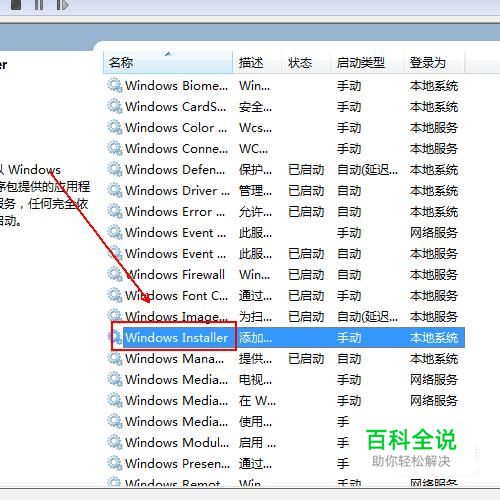Click the Wcs... description of Windows Color
The width and height of the screenshot is (500, 500).
255,127
